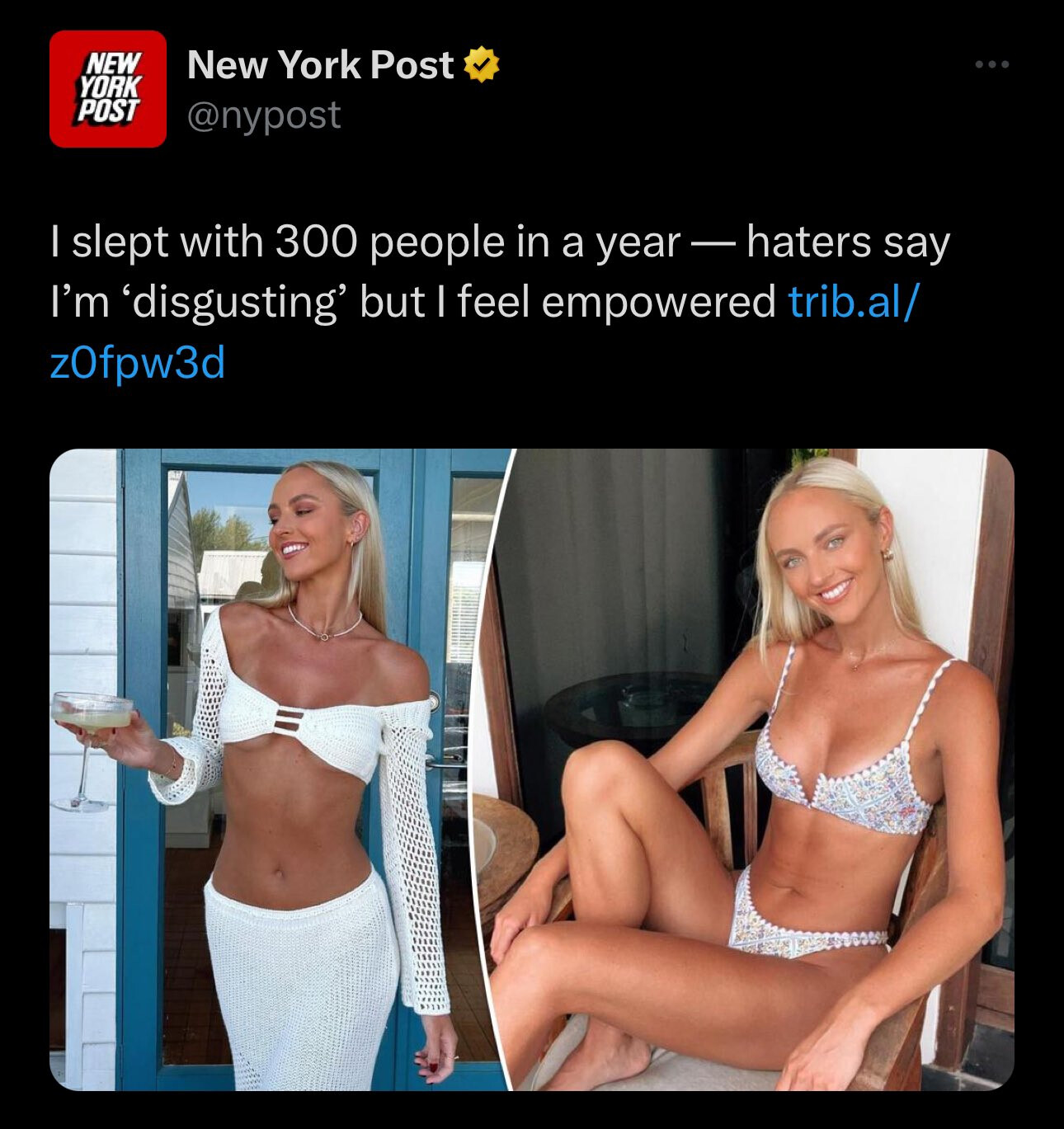This screenshot has width=1064, height=1129.
Task: Tap the word 'empowered' in the tweet
Action: (658, 303)
